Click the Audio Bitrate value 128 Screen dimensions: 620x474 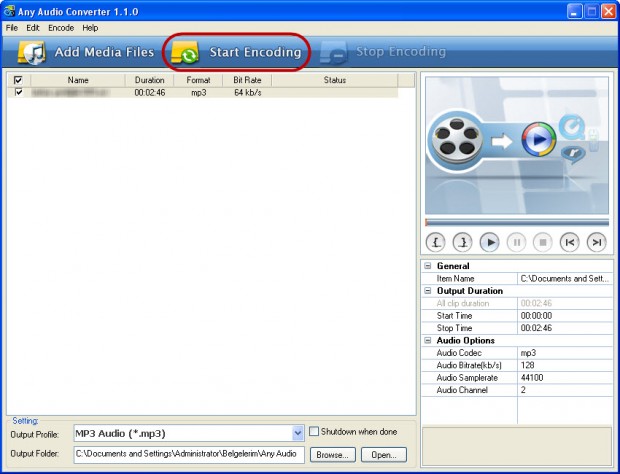(527, 365)
